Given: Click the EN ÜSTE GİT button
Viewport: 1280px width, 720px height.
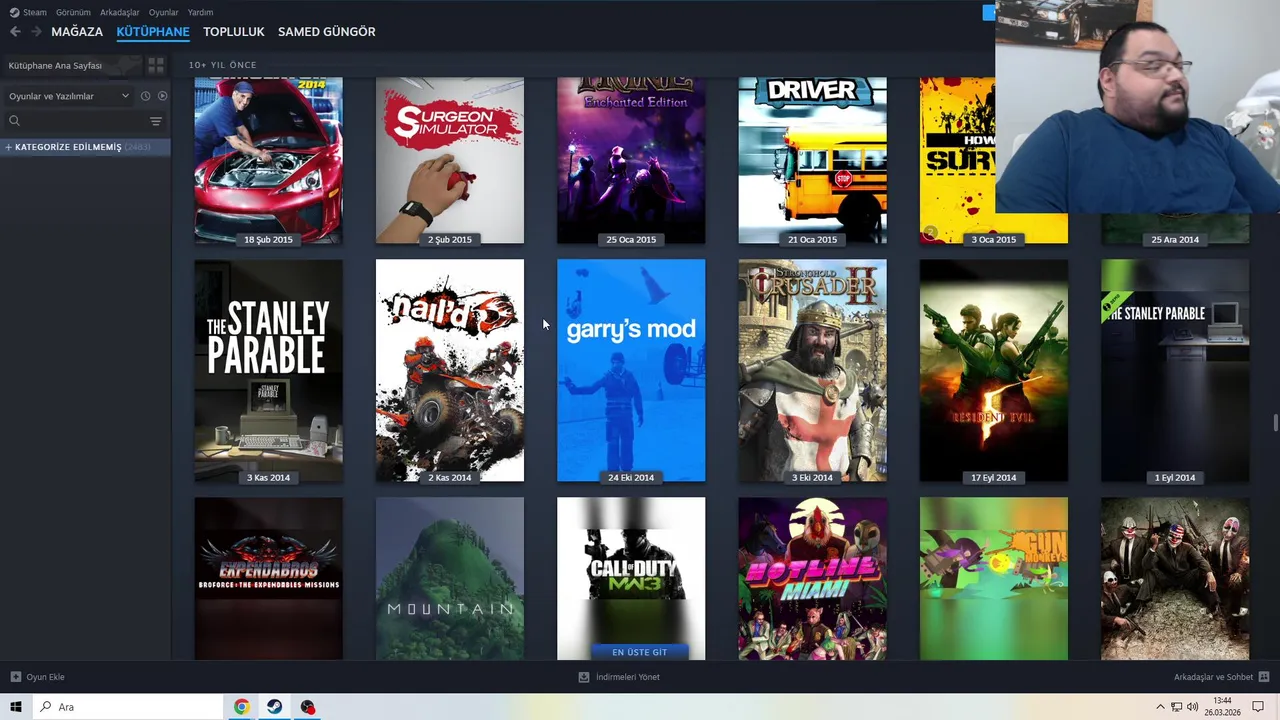Looking at the screenshot, I should [x=640, y=652].
